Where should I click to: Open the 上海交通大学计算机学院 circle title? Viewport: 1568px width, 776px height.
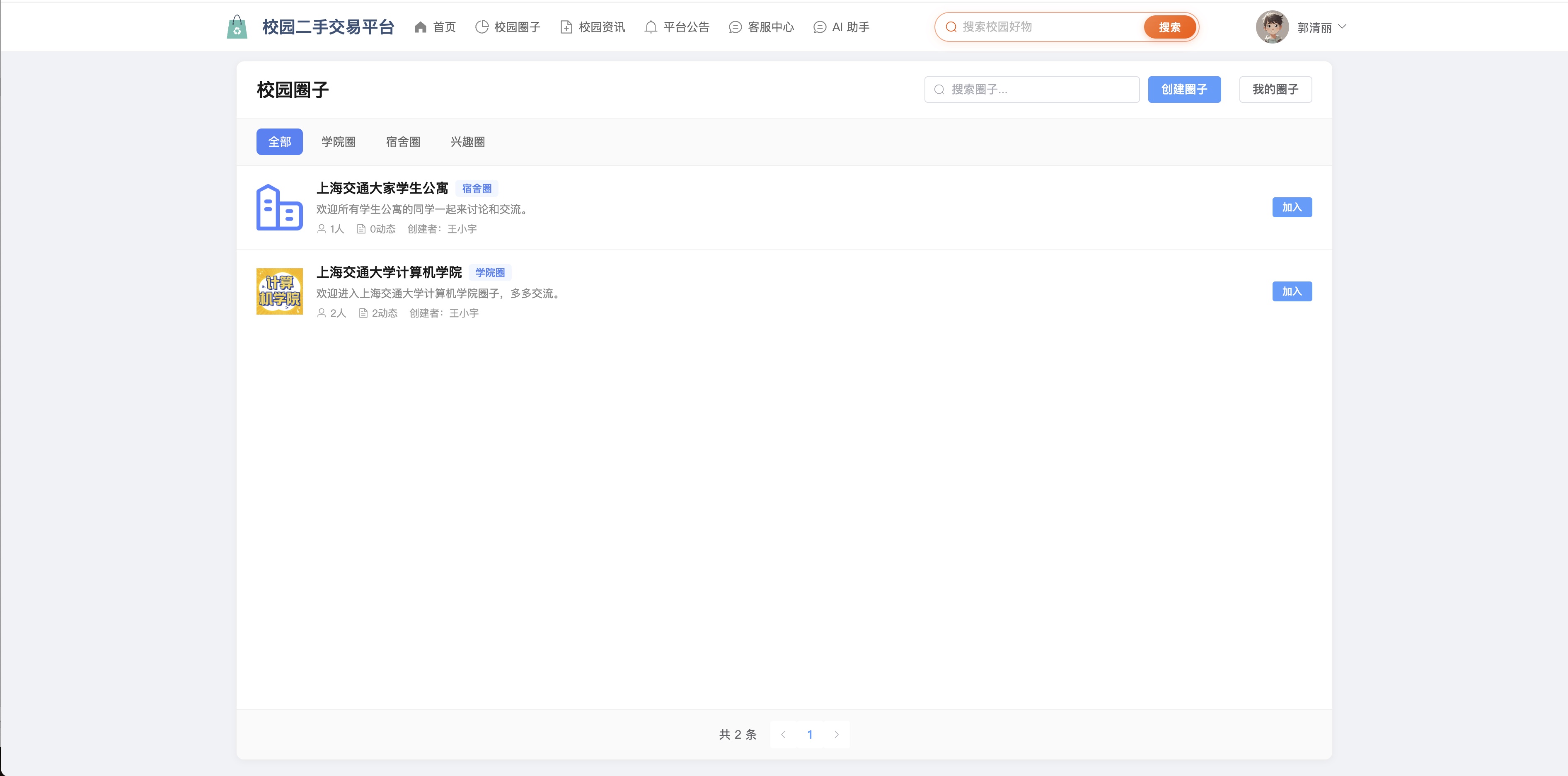coord(389,272)
